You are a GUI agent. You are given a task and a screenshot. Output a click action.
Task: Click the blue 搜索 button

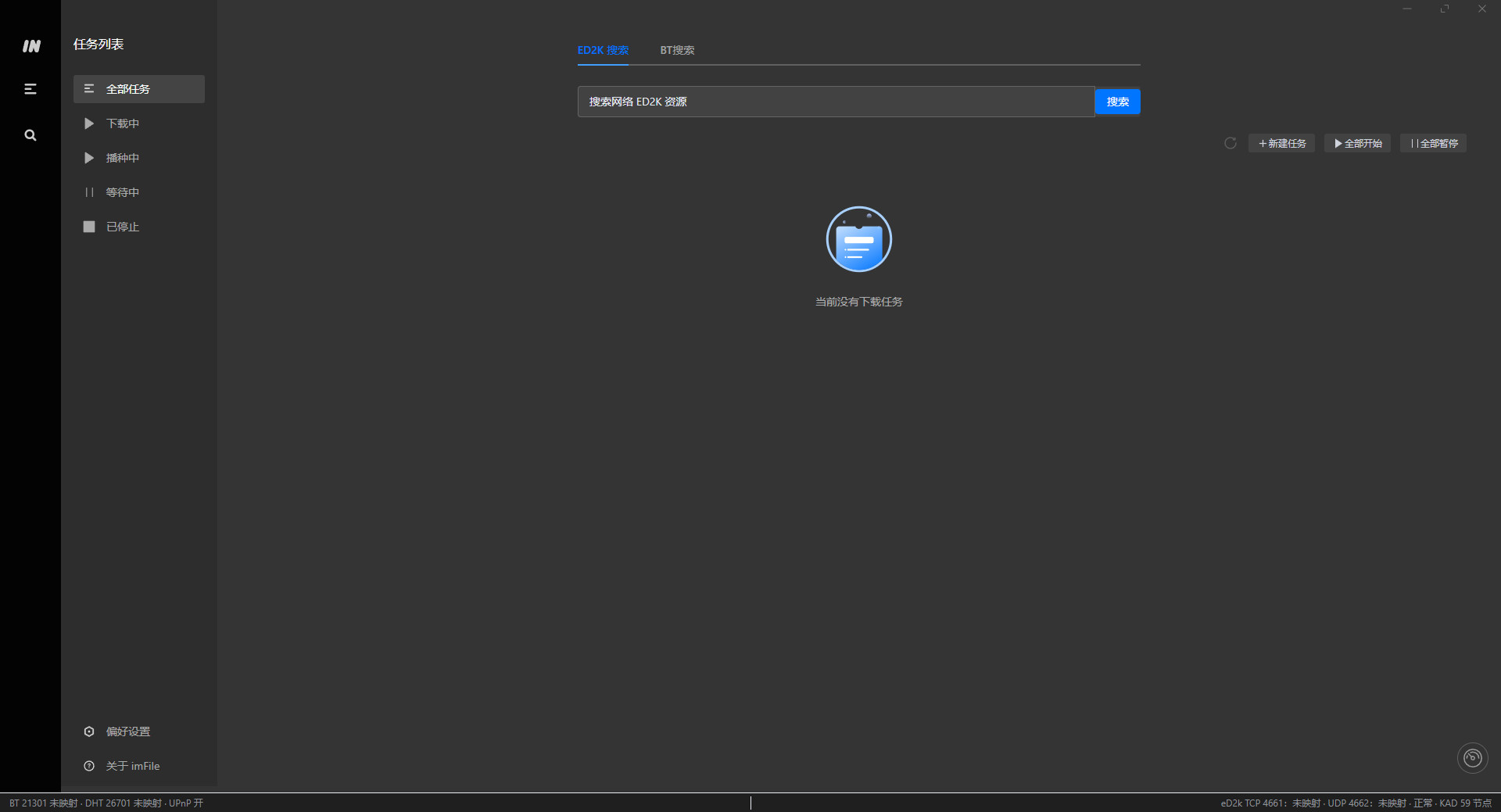[1118, 102]
